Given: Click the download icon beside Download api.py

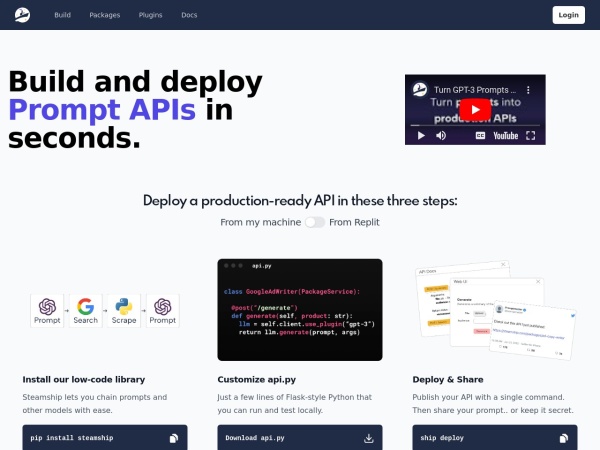Looking at the screenshot, I should click(368, 438).
